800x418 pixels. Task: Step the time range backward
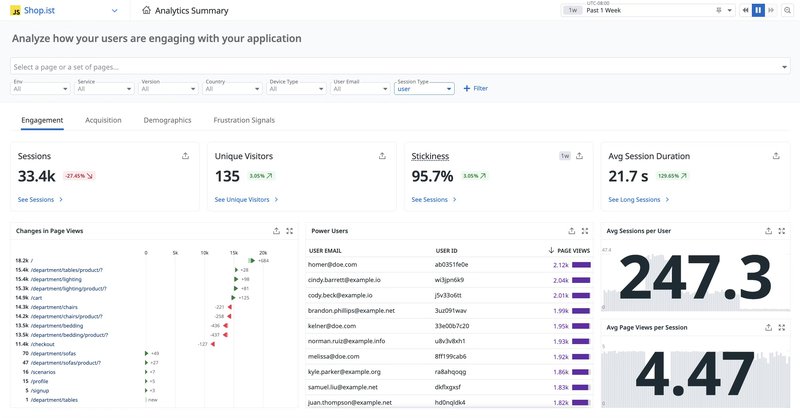tap(744, 10)
